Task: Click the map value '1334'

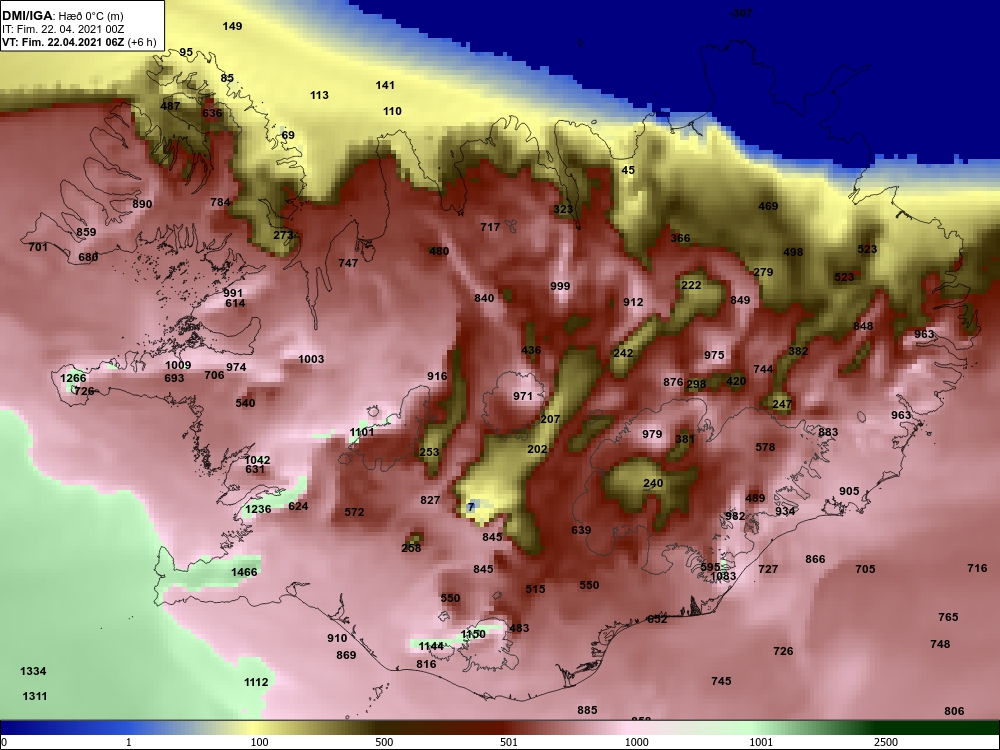Action: pos(33,671)
